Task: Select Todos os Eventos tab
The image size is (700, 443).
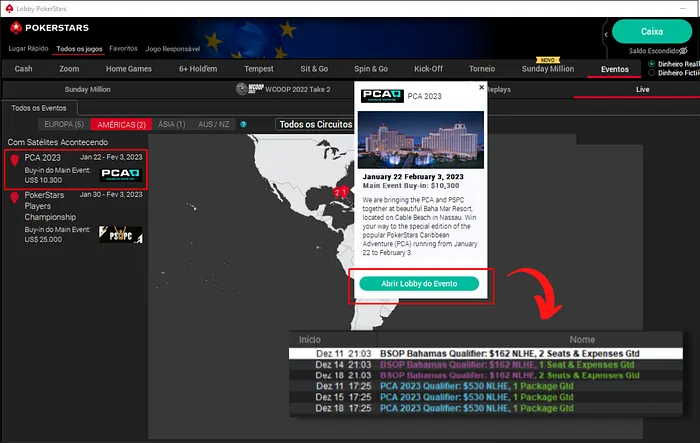Action: (39, 108)
